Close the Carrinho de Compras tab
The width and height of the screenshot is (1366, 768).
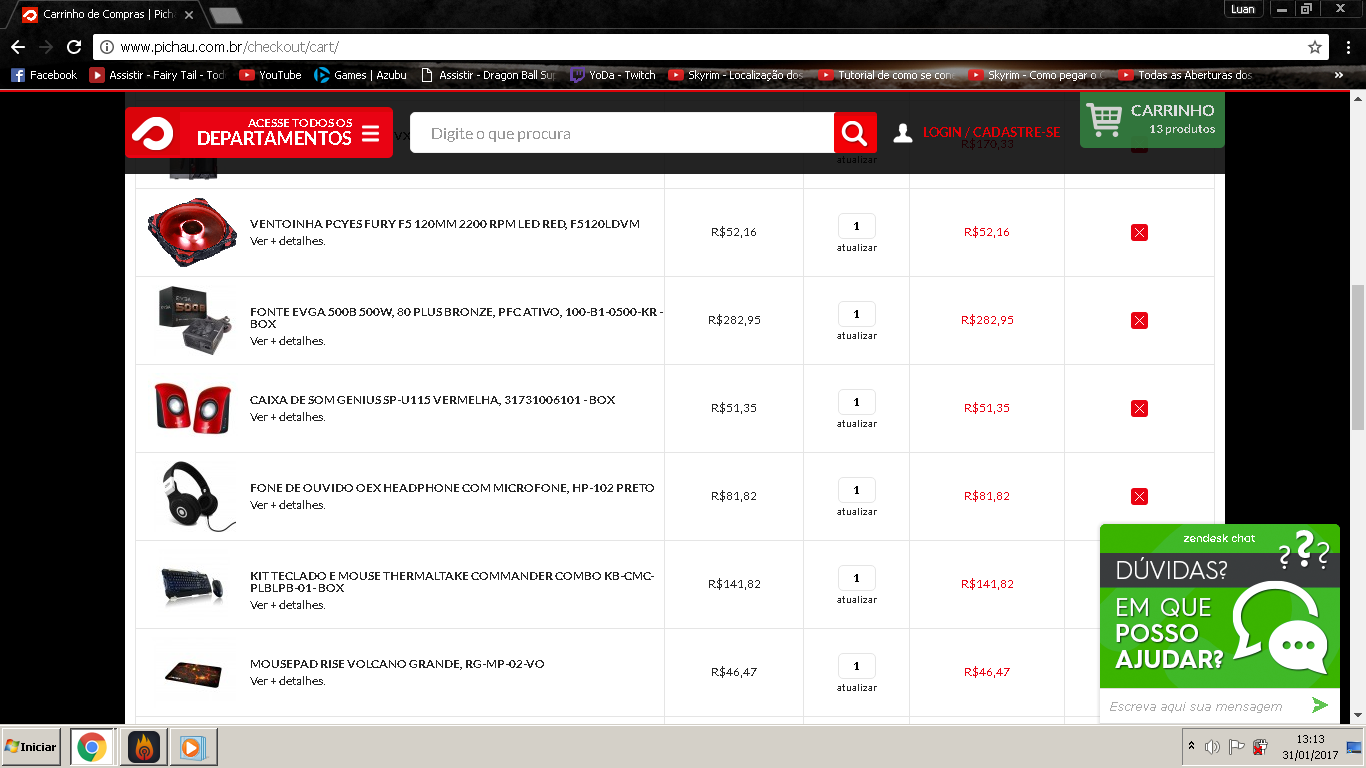click(188, 15)
